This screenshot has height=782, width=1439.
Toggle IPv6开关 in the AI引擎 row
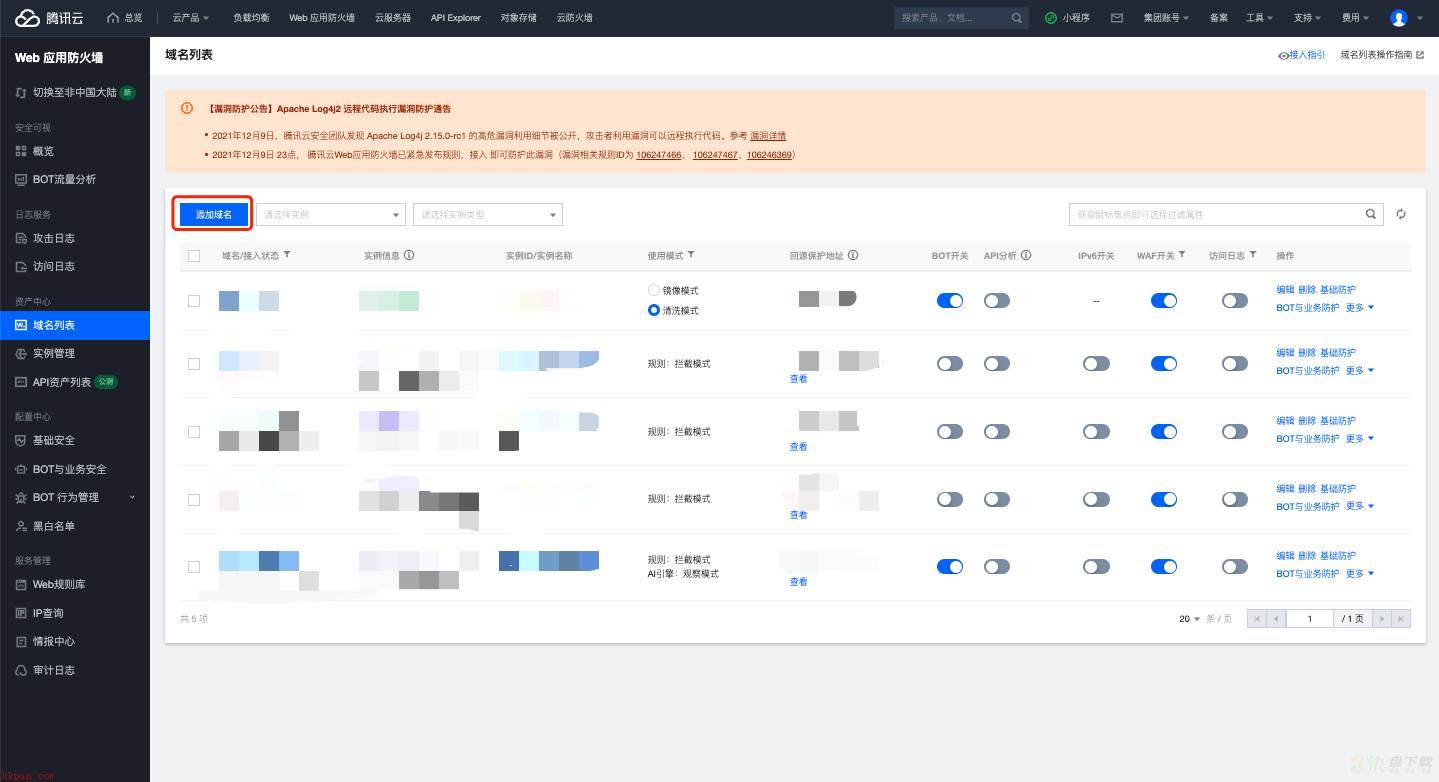tap(1096, 566)
